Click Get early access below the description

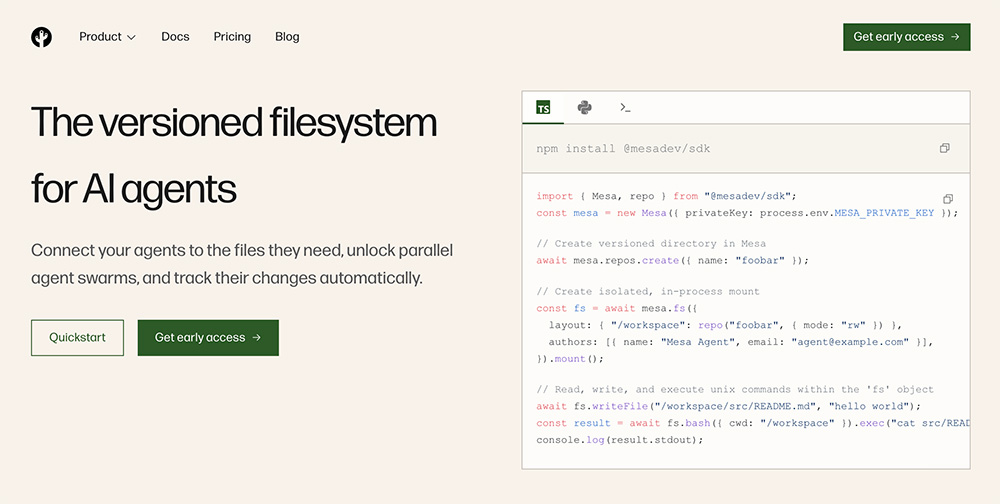tap(208, 337)
